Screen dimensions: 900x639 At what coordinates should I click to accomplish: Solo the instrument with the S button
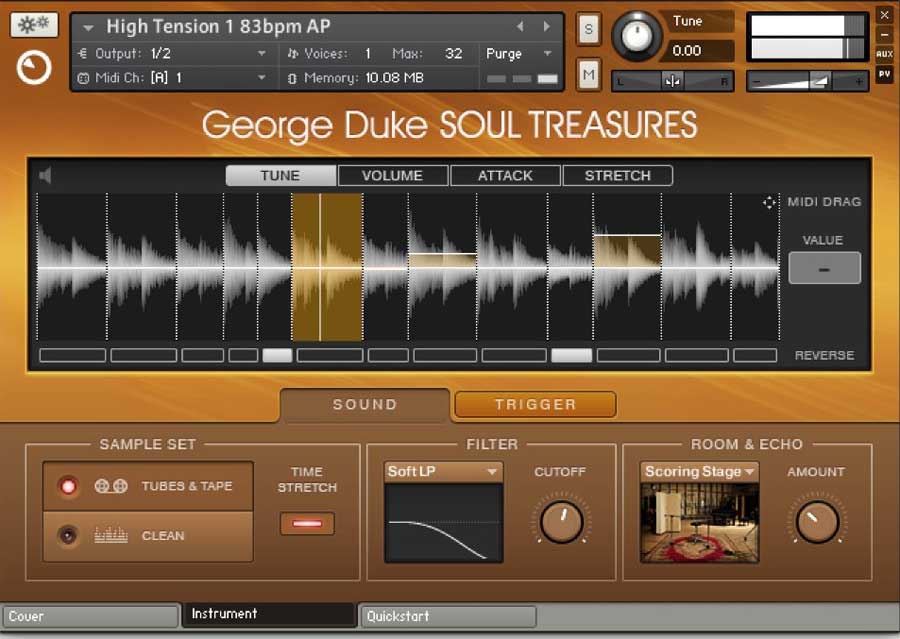coord(588,29)
